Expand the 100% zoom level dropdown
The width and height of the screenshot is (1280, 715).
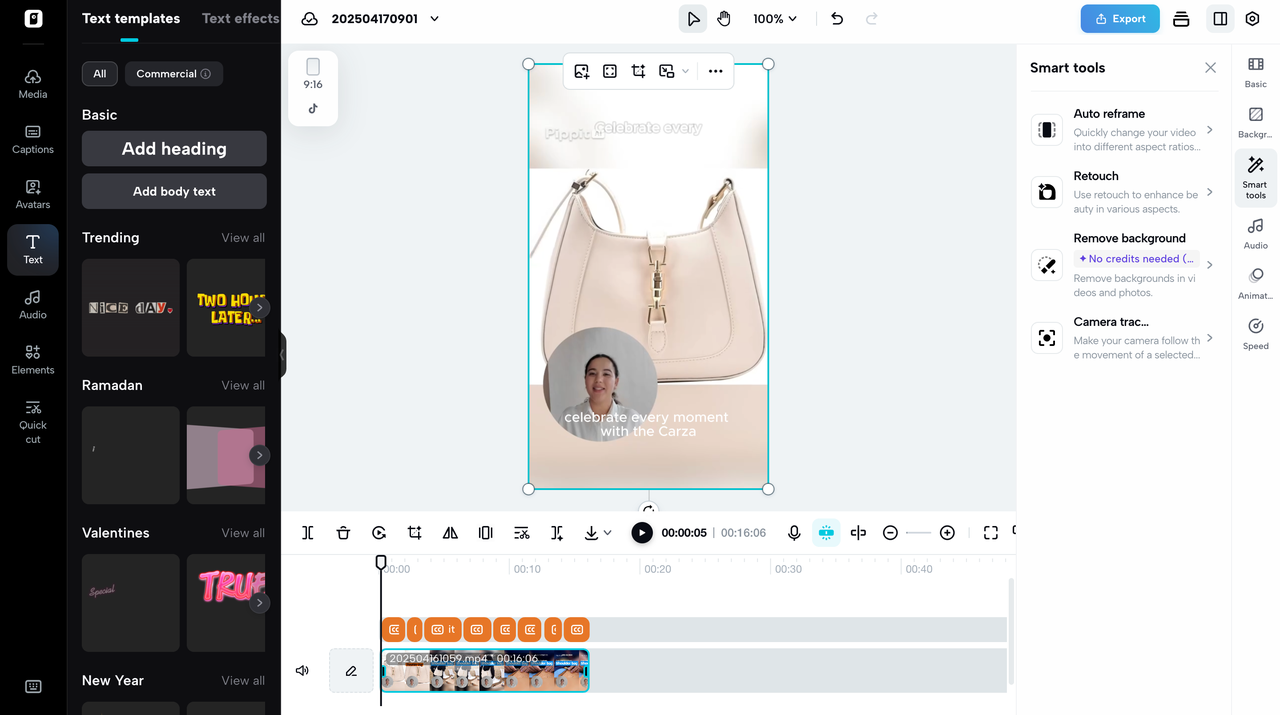coord(775,18)
